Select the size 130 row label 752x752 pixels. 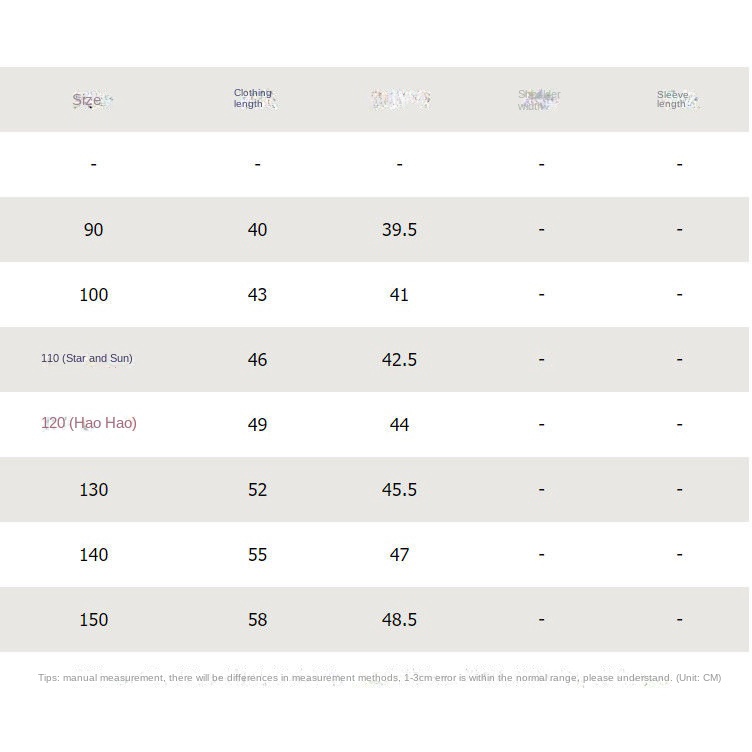click(x=93, y=490)
